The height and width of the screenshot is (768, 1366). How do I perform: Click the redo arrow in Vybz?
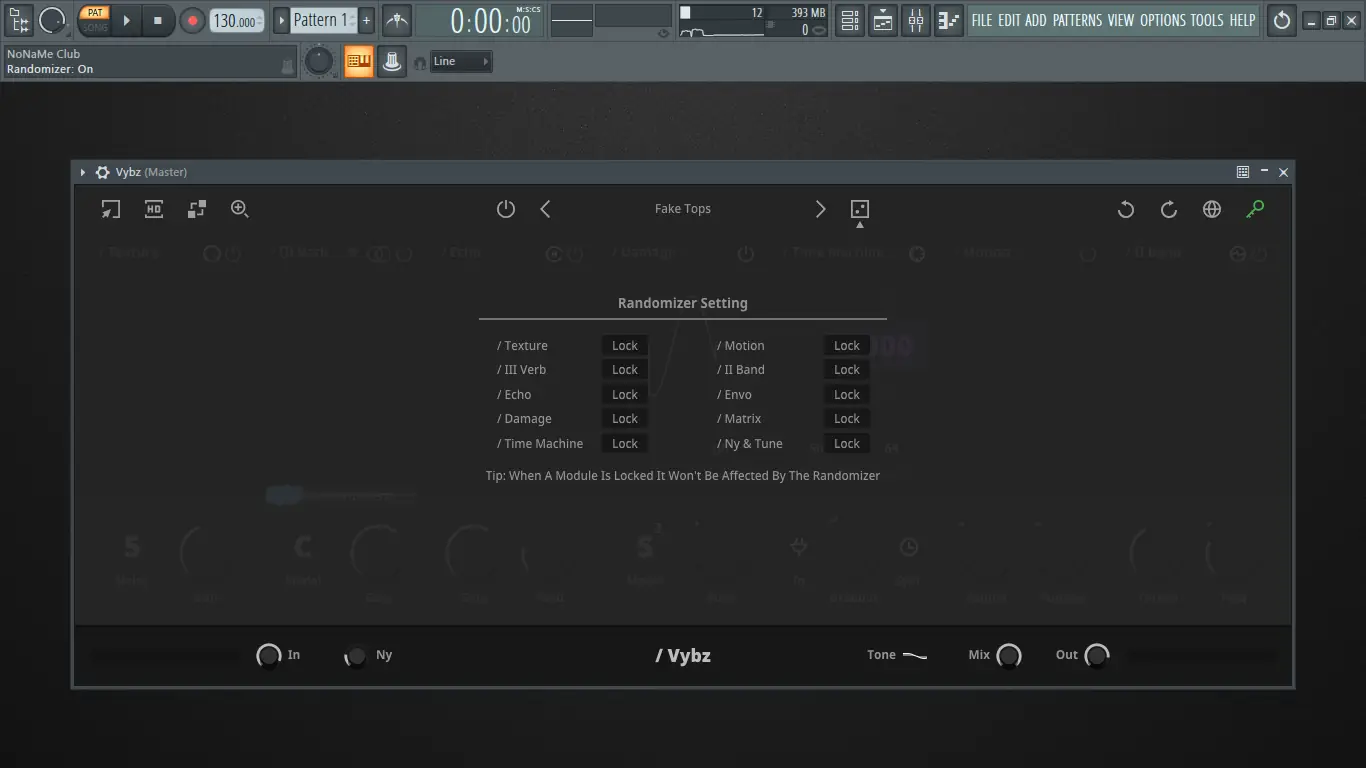click(1168, 209)
